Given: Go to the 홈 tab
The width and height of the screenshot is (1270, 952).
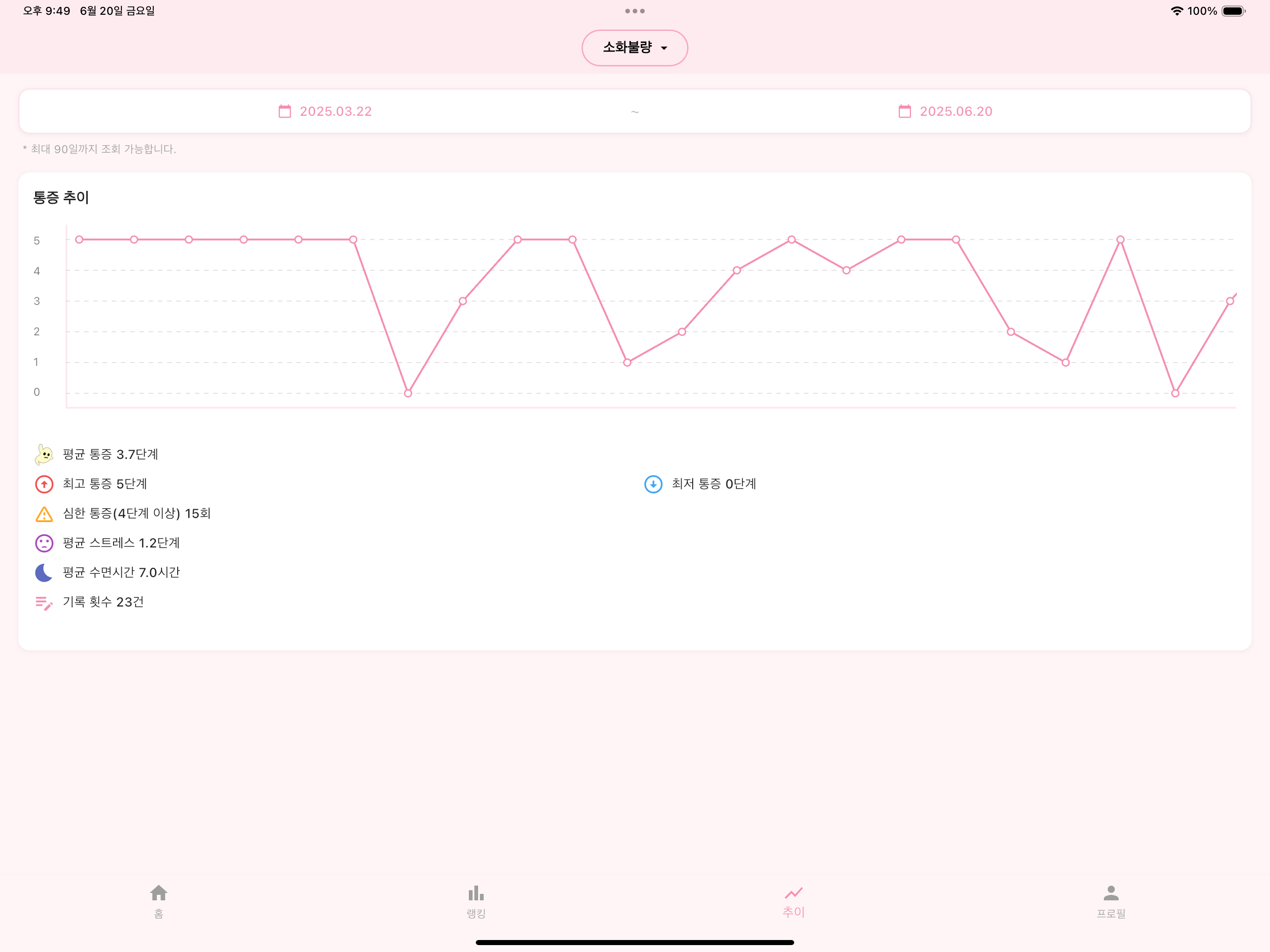Looking at the screenshot, I should tap(158, 901).
